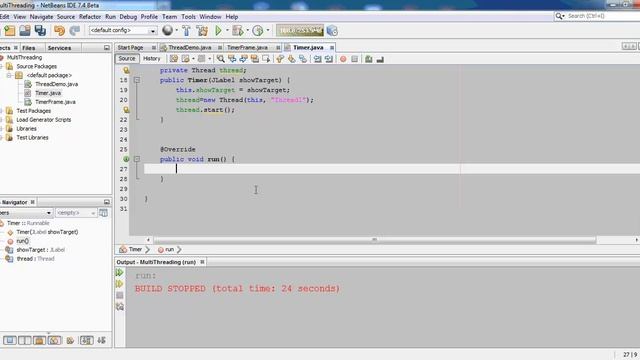Click the Profile Project icon

tap(258, 31)
